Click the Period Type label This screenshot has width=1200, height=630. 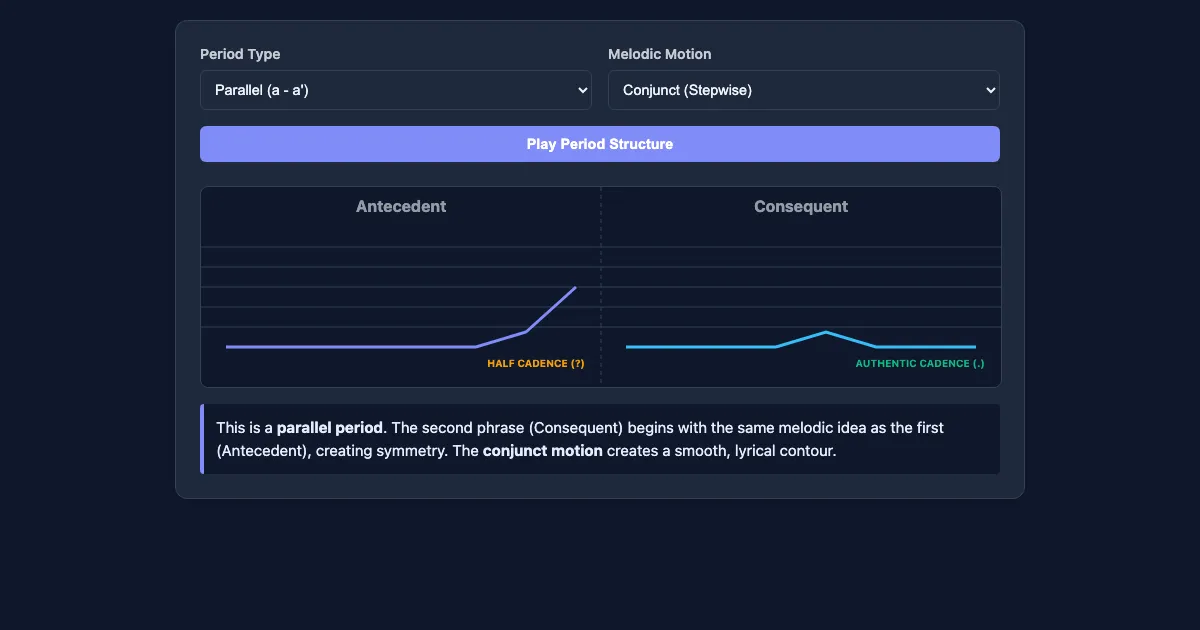click(x=240, y=54)
